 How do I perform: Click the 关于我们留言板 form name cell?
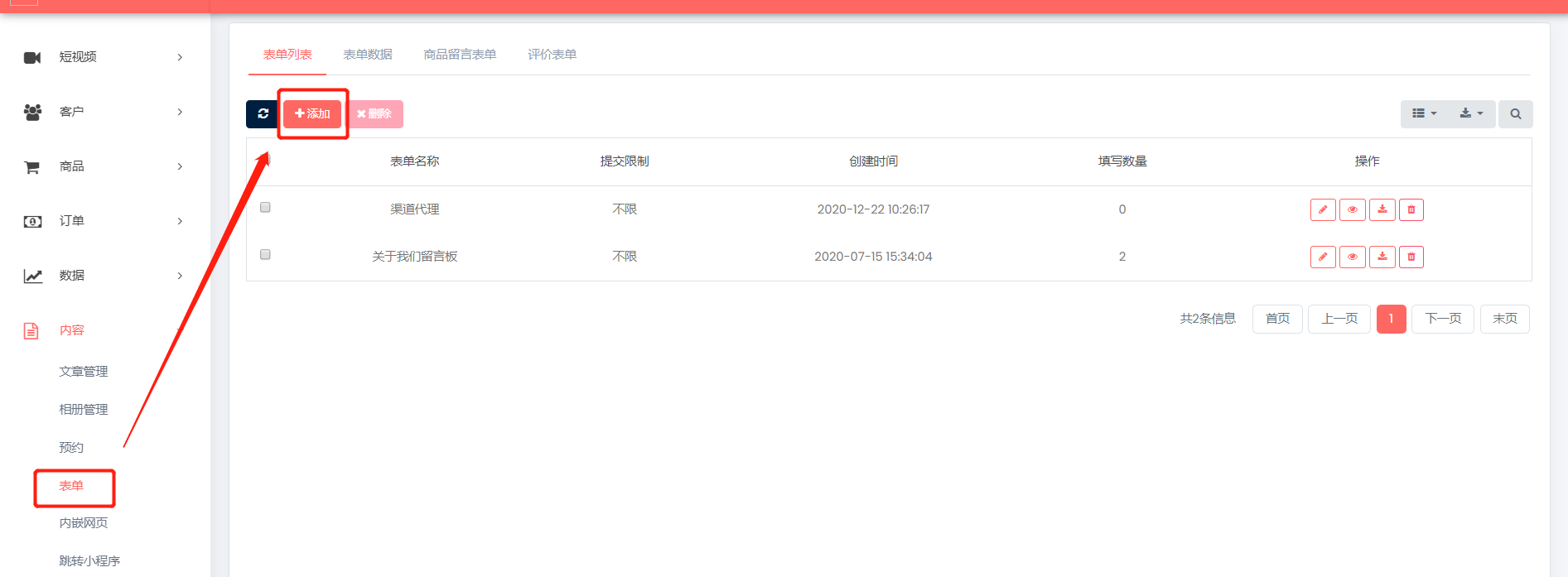click(415, 257)
